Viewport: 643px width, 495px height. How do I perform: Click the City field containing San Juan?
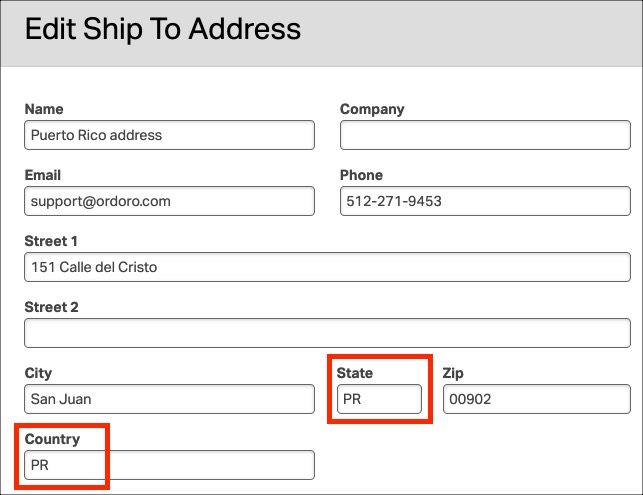click(x=169, y=399)
